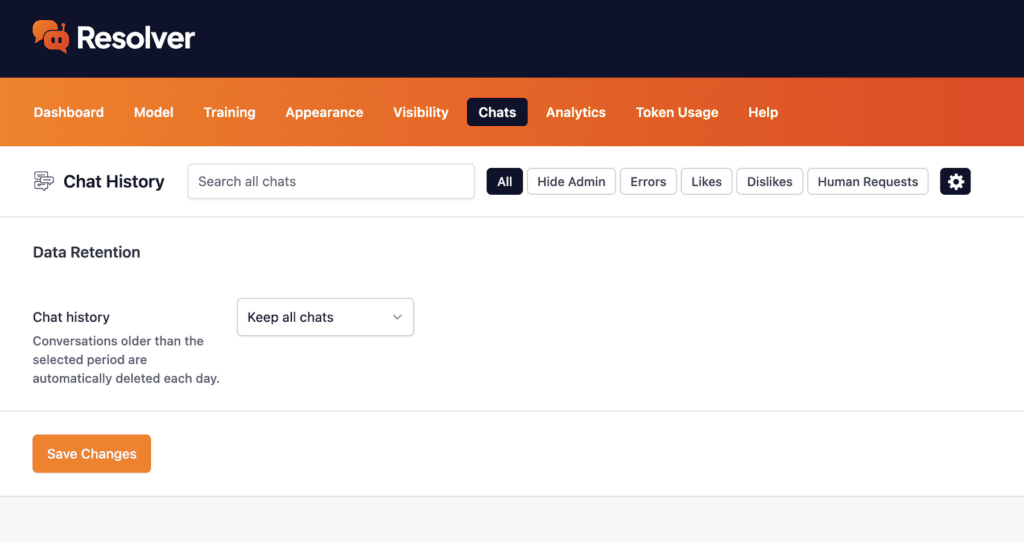The image size is (1024, 542).
Task: Open the Model tab
Action: 153,112
